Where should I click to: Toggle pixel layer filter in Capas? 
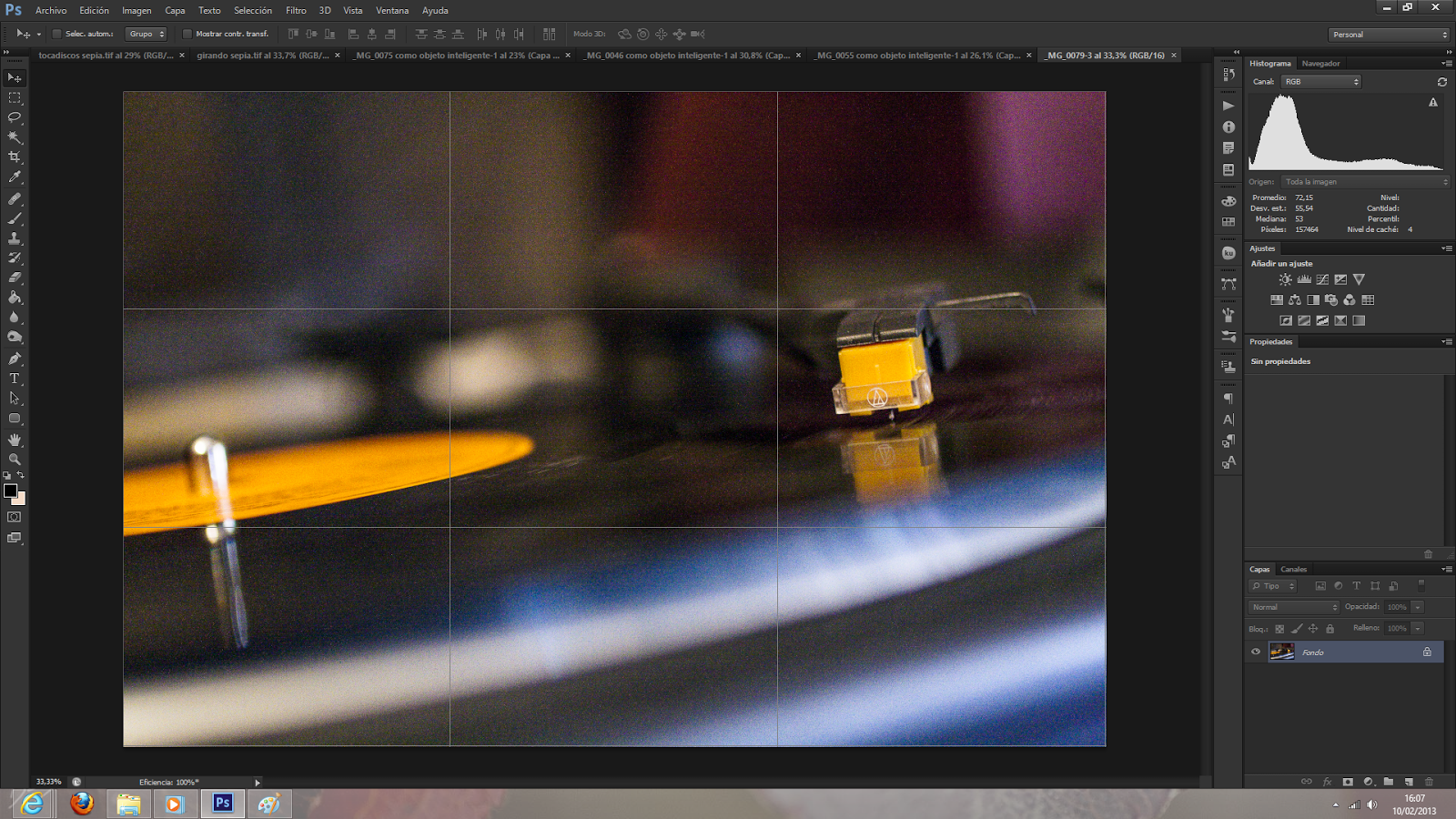point(1320,586)
